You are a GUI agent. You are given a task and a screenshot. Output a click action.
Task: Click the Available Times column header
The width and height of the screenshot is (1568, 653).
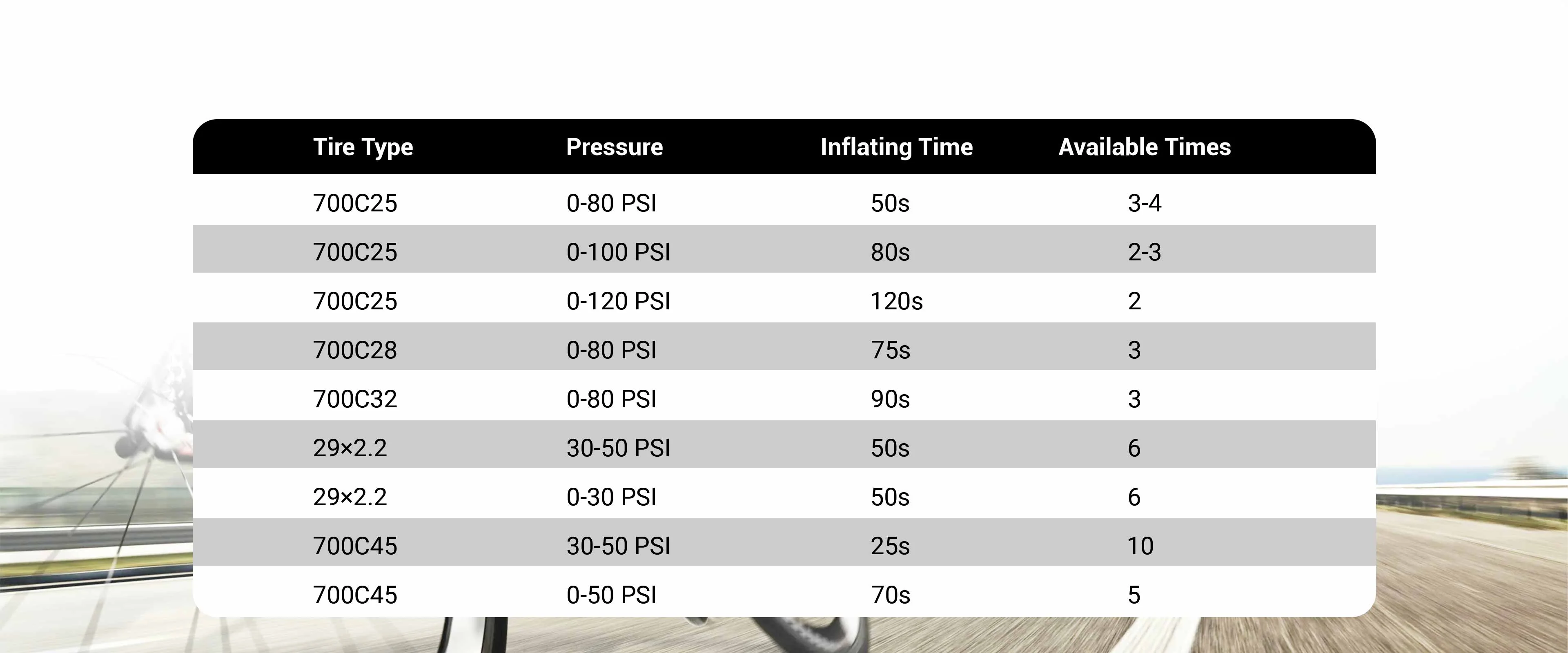(x=1144, y=147)
